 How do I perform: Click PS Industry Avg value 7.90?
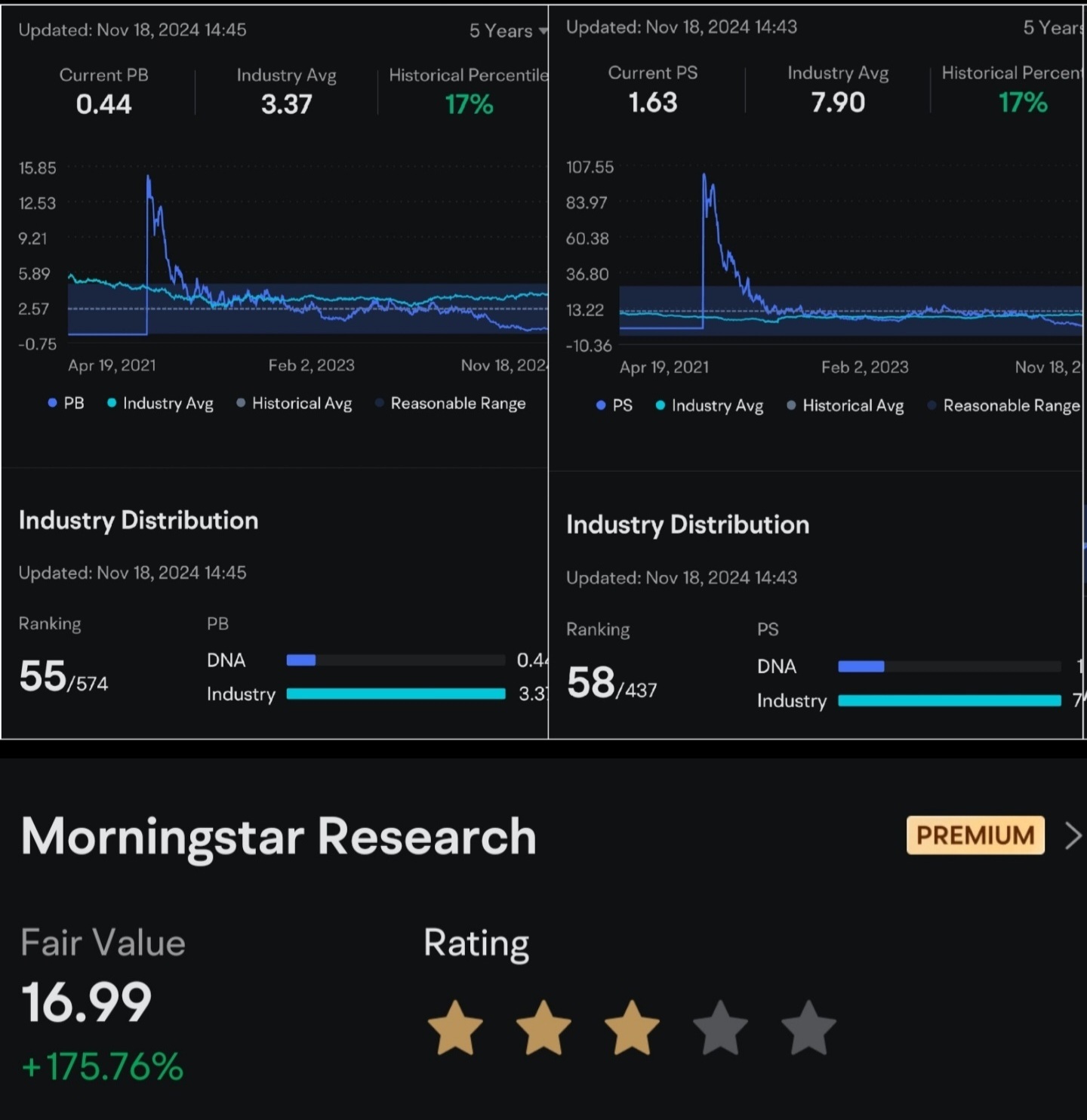tap(838, 102)
